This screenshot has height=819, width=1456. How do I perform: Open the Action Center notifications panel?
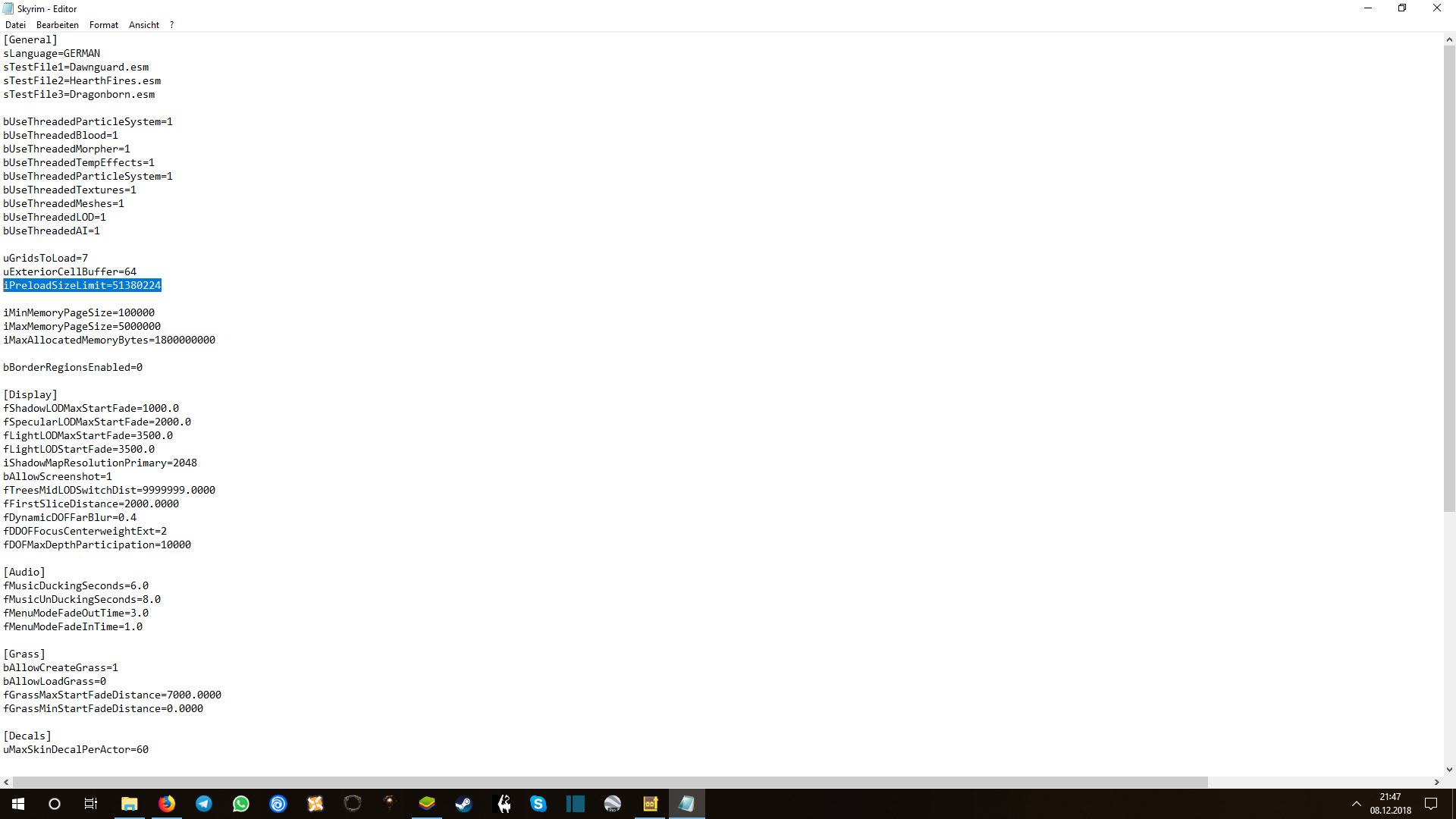coord(1430,804)
